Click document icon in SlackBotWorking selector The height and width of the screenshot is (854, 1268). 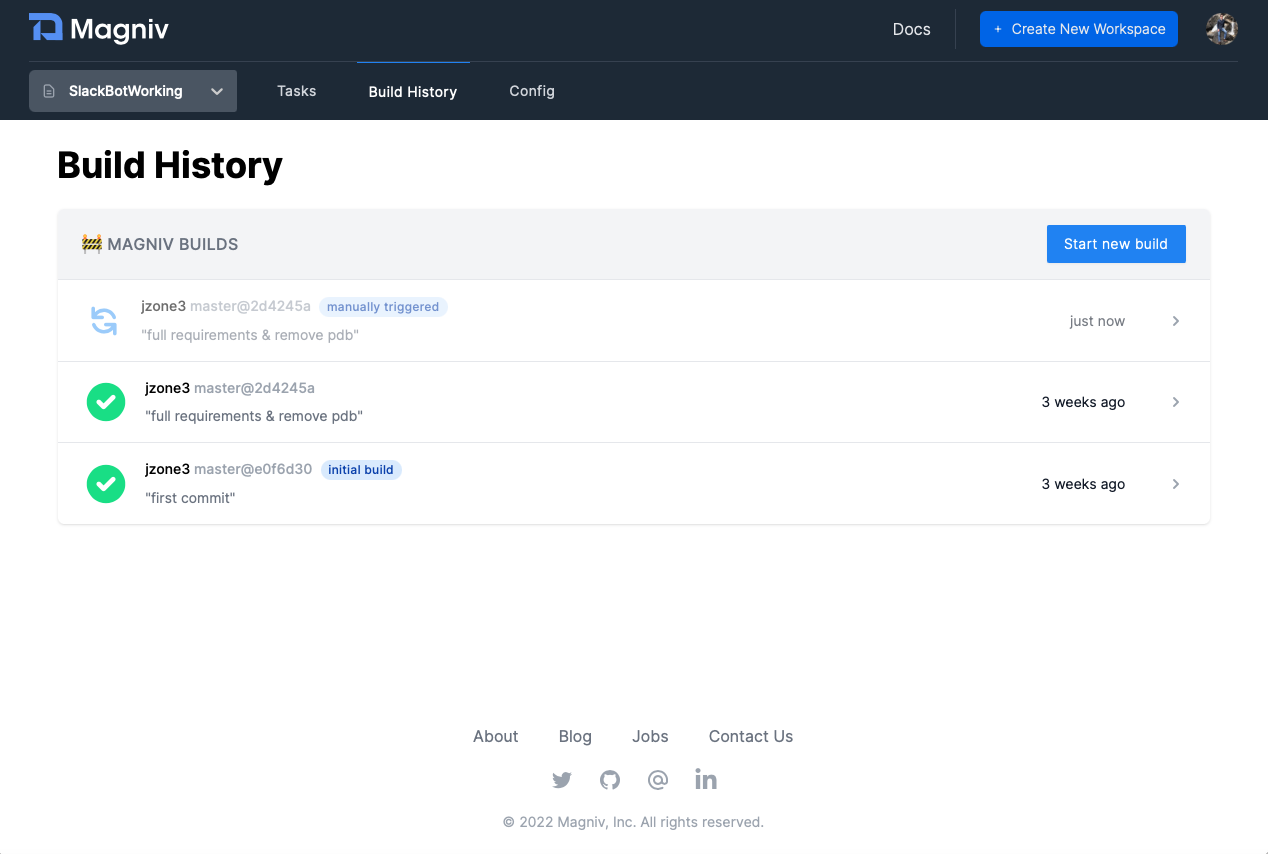(49, 91)
